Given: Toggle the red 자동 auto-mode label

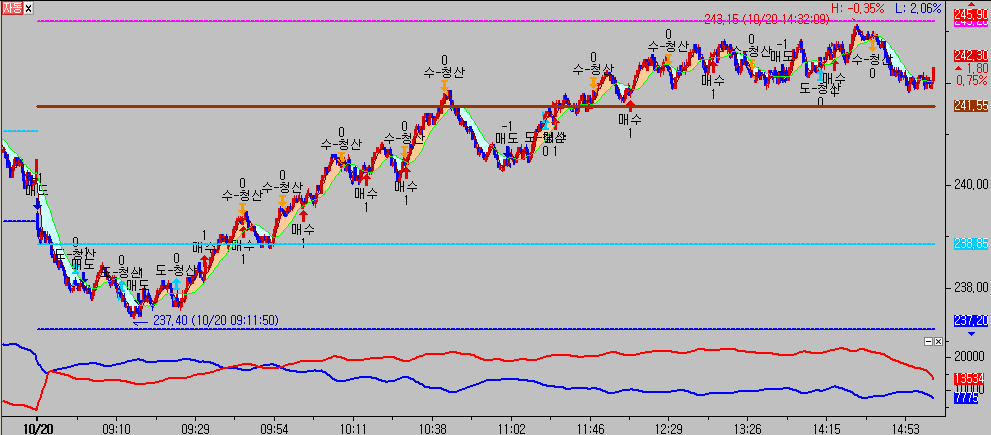Looking at the screenshot, I should (12, 9).
